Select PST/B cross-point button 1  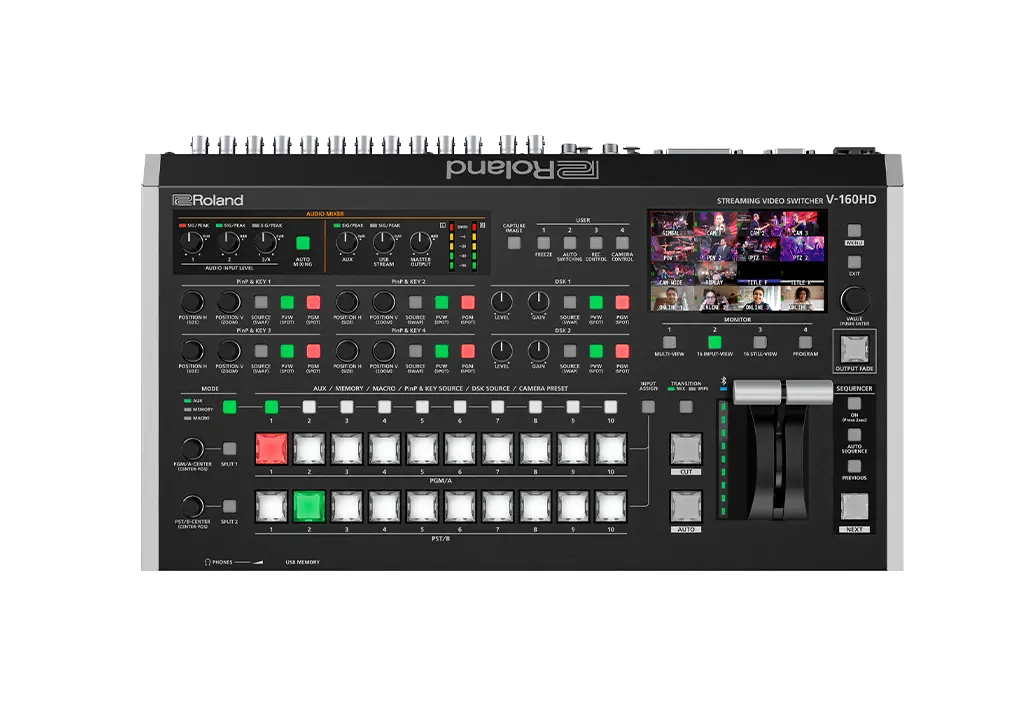[271, 506]
